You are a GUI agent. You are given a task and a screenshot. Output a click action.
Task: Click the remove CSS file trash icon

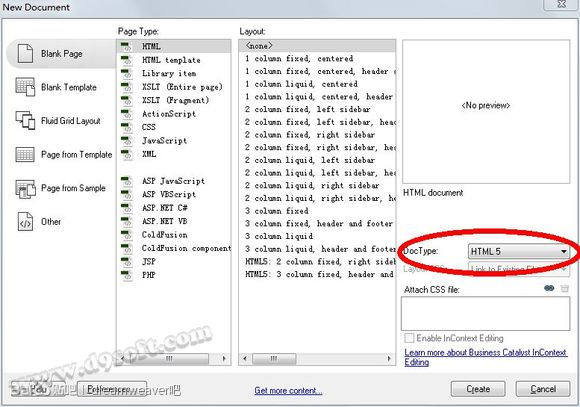tap(564, 288)
